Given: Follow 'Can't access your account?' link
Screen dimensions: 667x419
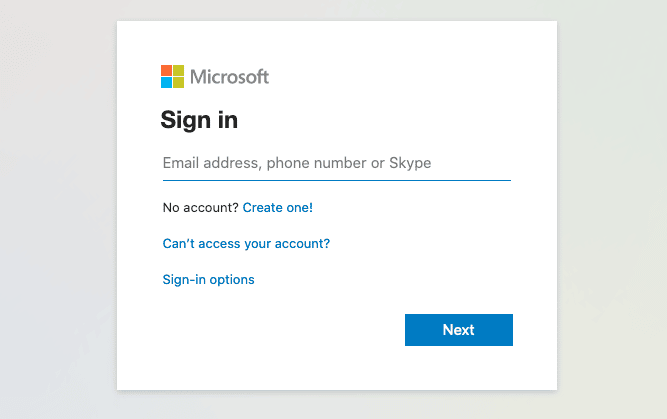Looking at the screenshot, I should point(246,243).
